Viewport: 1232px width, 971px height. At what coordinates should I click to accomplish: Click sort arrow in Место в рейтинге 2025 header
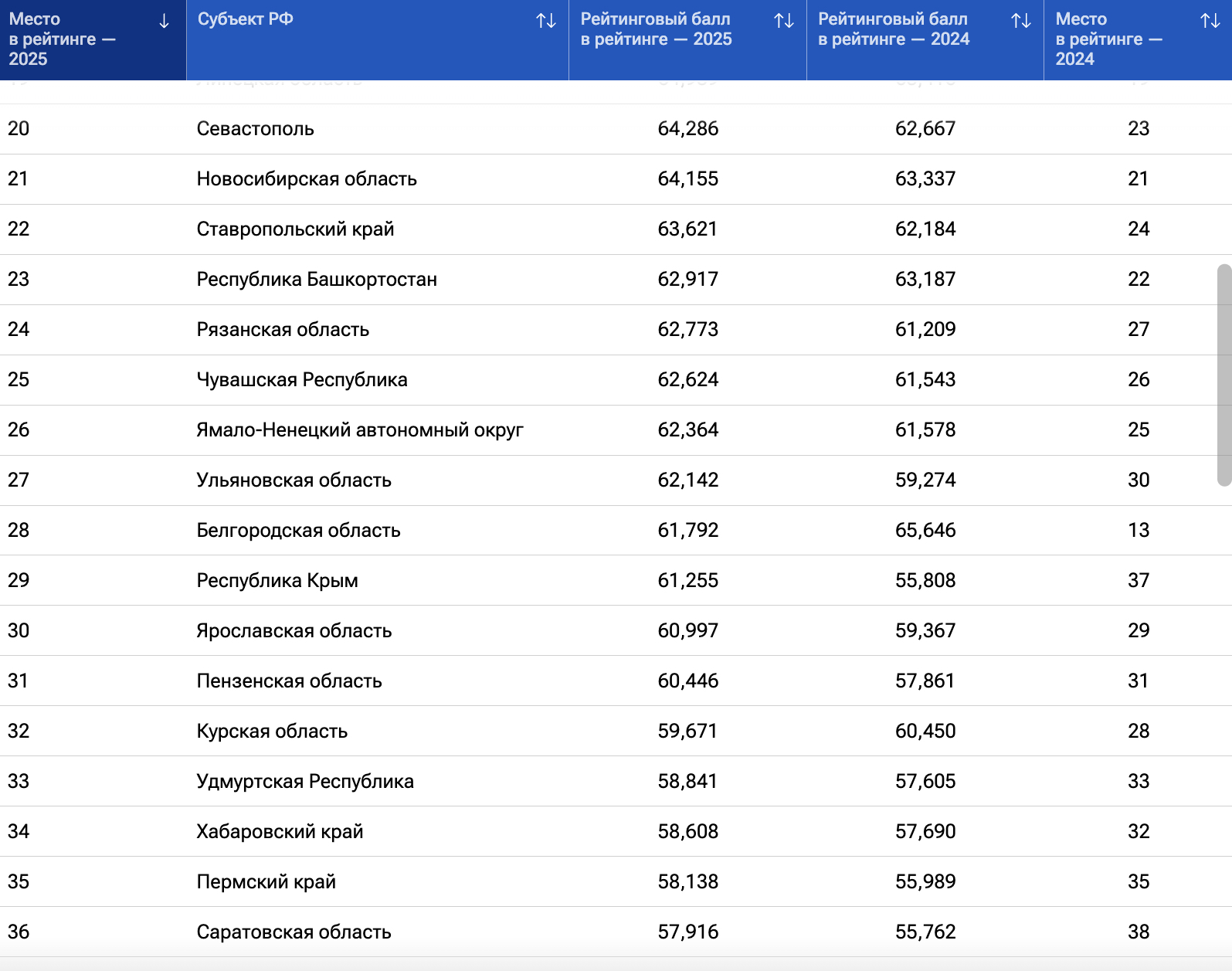pyautogui.click(x=164, y=22)
